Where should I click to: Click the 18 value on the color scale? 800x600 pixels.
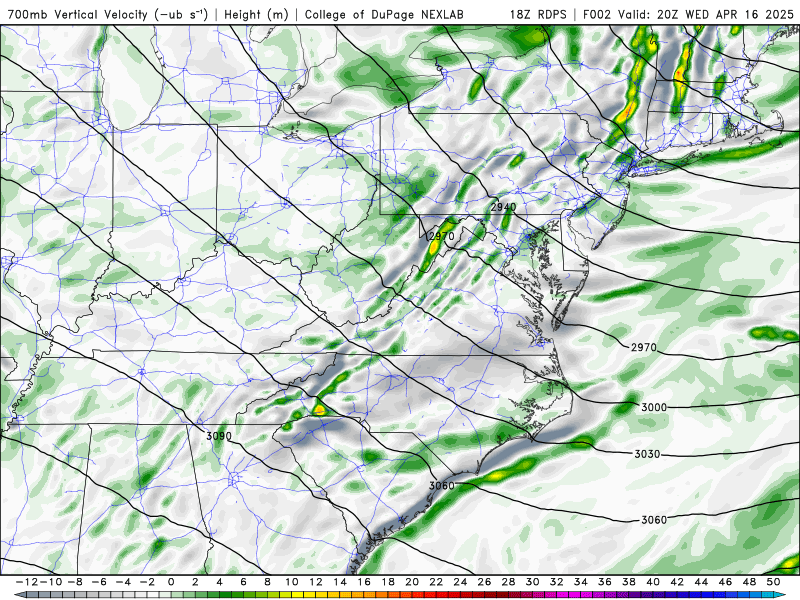388,582
